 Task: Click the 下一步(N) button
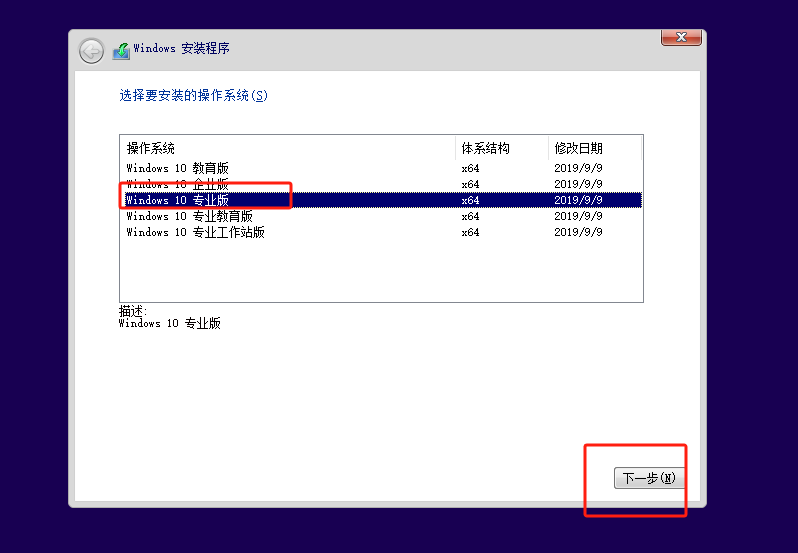click(649, 478)
